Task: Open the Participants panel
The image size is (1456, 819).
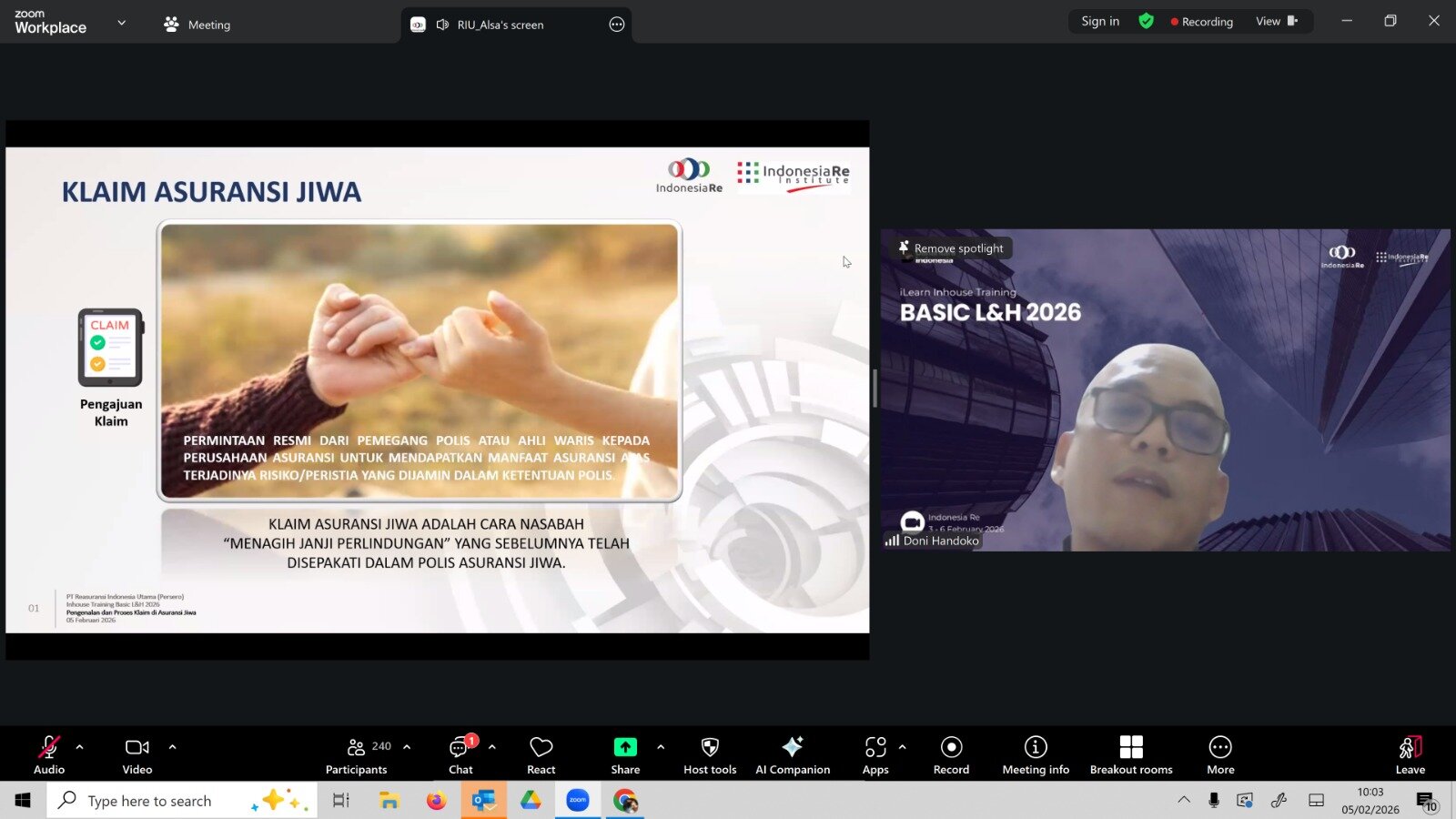Action: coord(357,755)
